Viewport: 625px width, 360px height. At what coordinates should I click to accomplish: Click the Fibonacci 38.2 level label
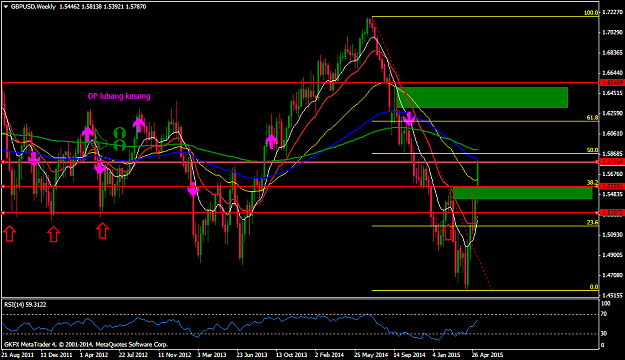tap(592, 182)
